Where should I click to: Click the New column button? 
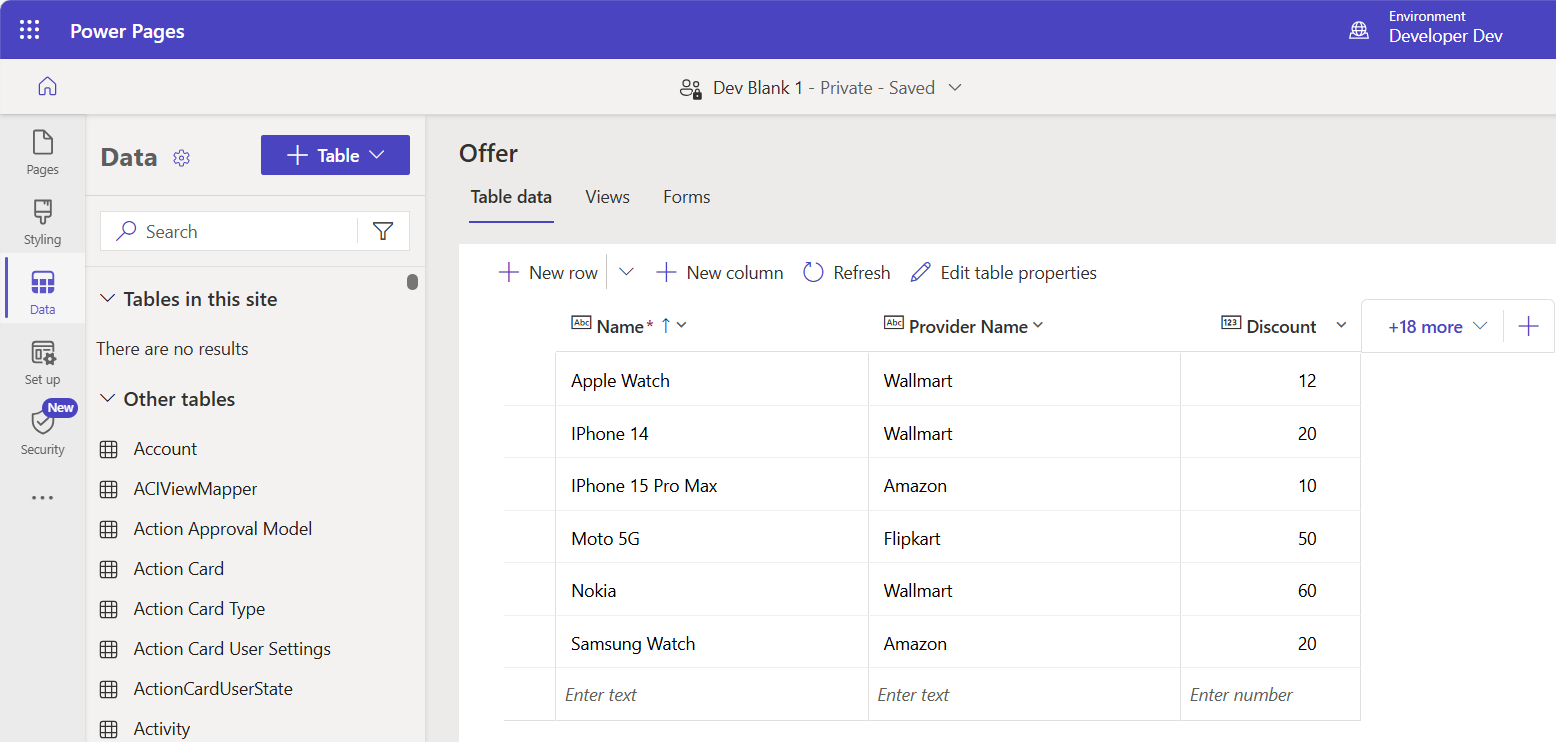point(719,273)
